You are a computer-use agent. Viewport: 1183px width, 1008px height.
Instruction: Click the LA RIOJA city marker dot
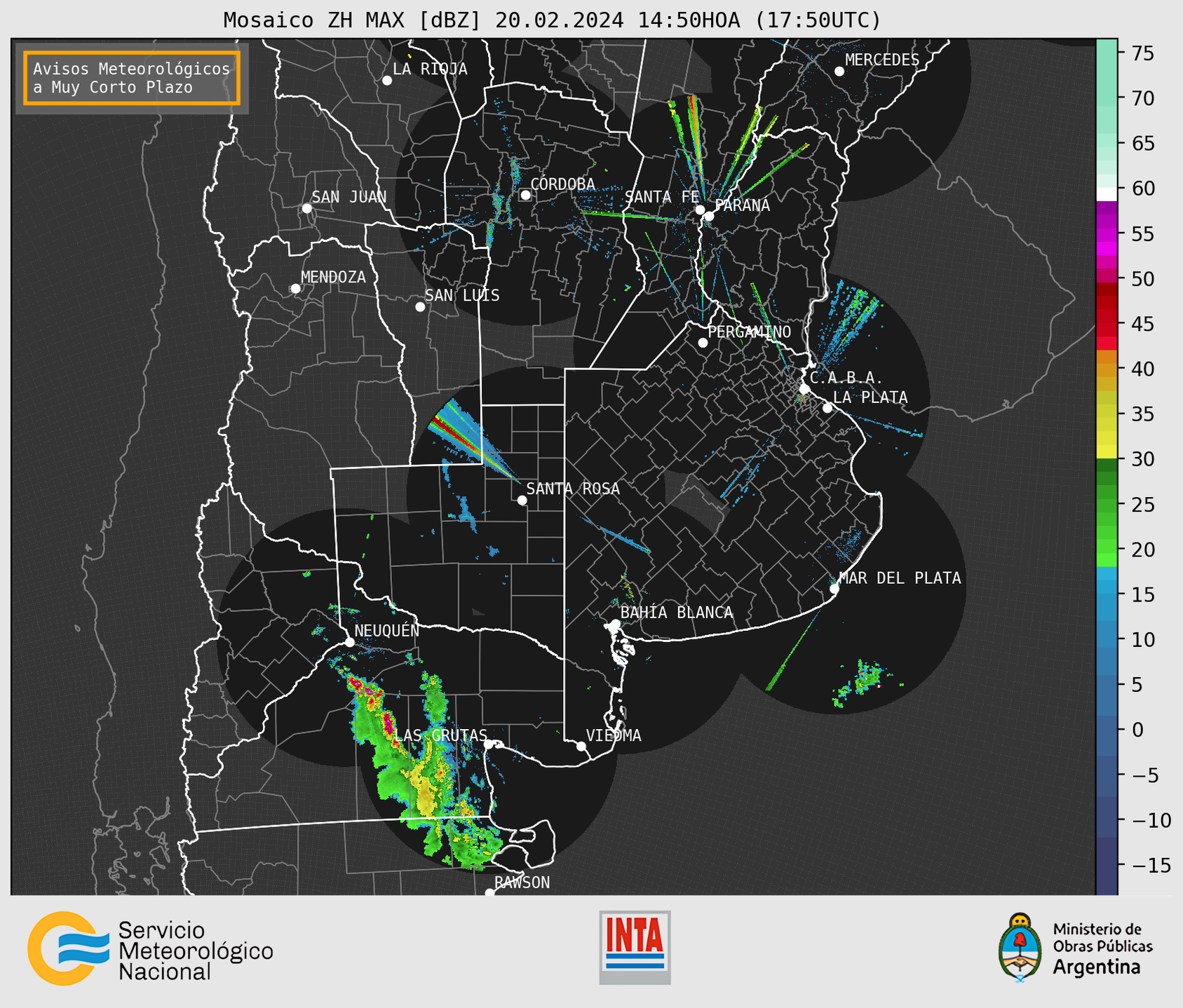point(387,81)
